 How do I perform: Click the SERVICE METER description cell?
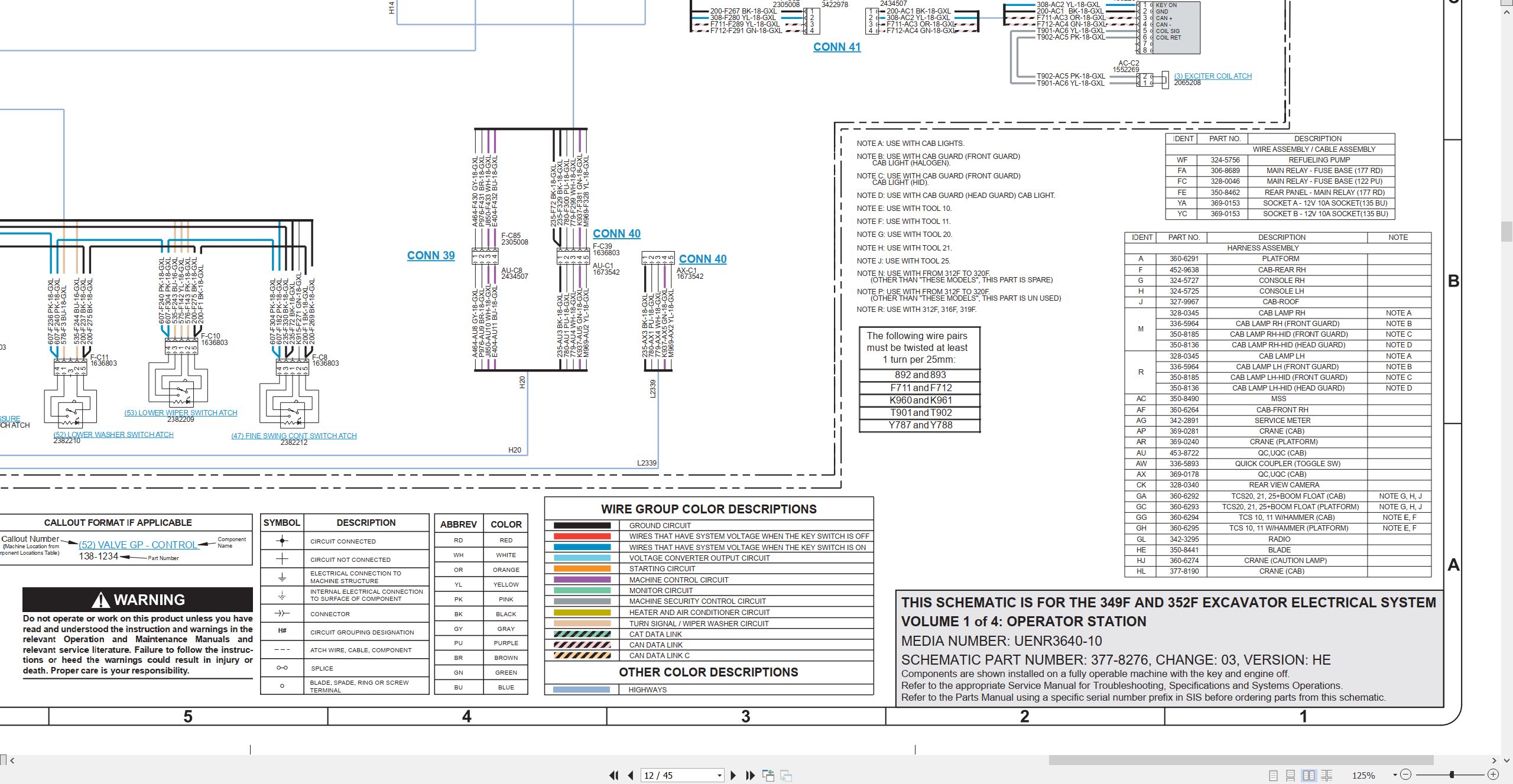(1287, 421)
